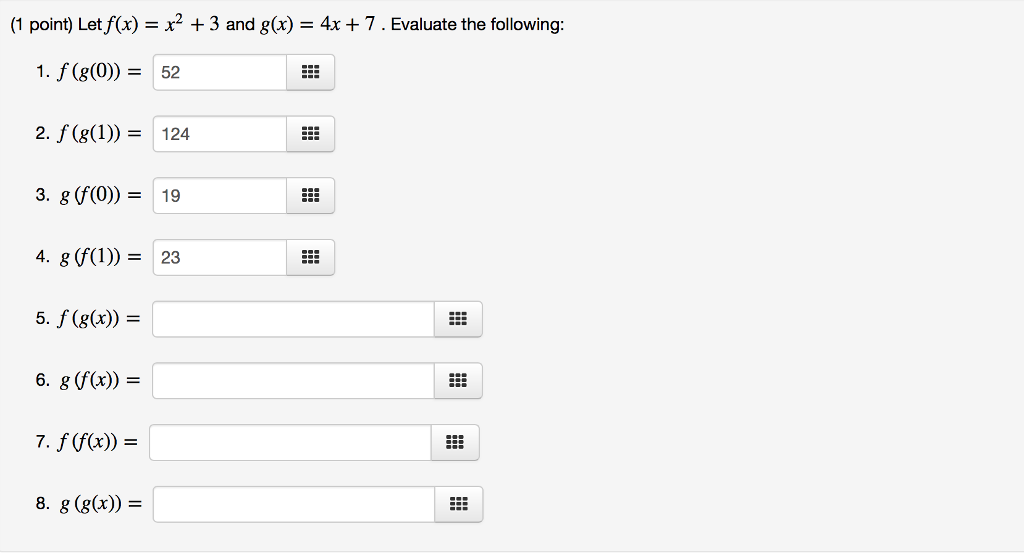Image resolution: width=1024 pixels, height=553 pixels.
Task: Open equation editor grid for g(f(1))
Action: click(310, 258)
